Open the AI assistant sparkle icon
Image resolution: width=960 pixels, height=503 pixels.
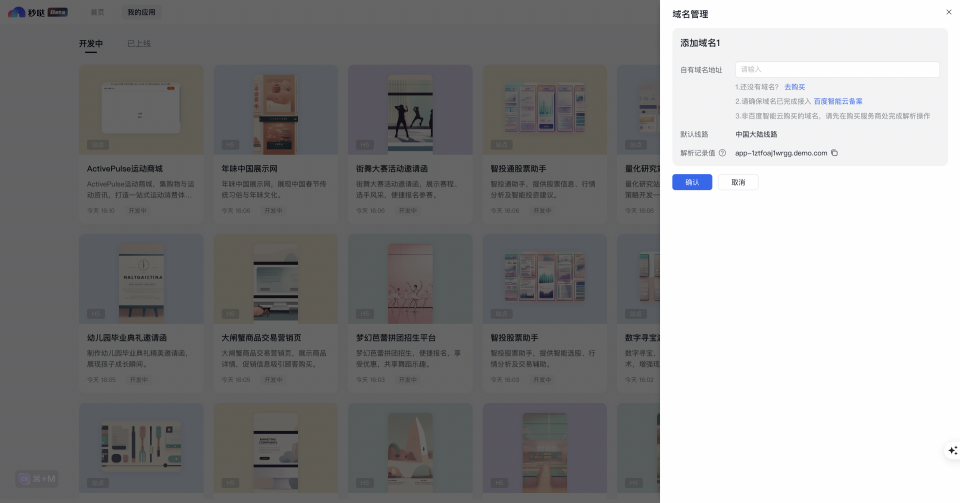952,450
